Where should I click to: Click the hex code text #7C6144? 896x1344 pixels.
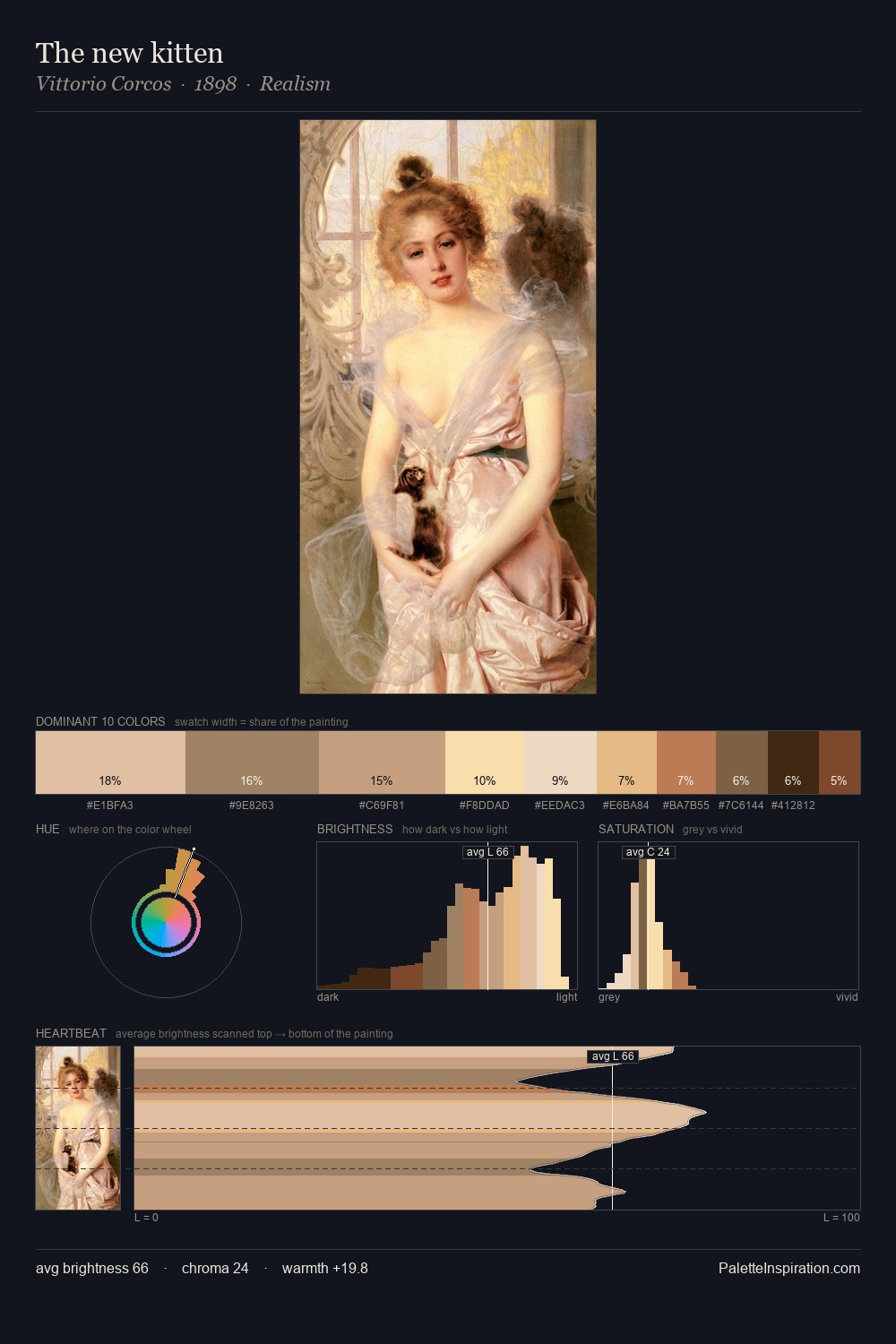[x=742, y=806]
